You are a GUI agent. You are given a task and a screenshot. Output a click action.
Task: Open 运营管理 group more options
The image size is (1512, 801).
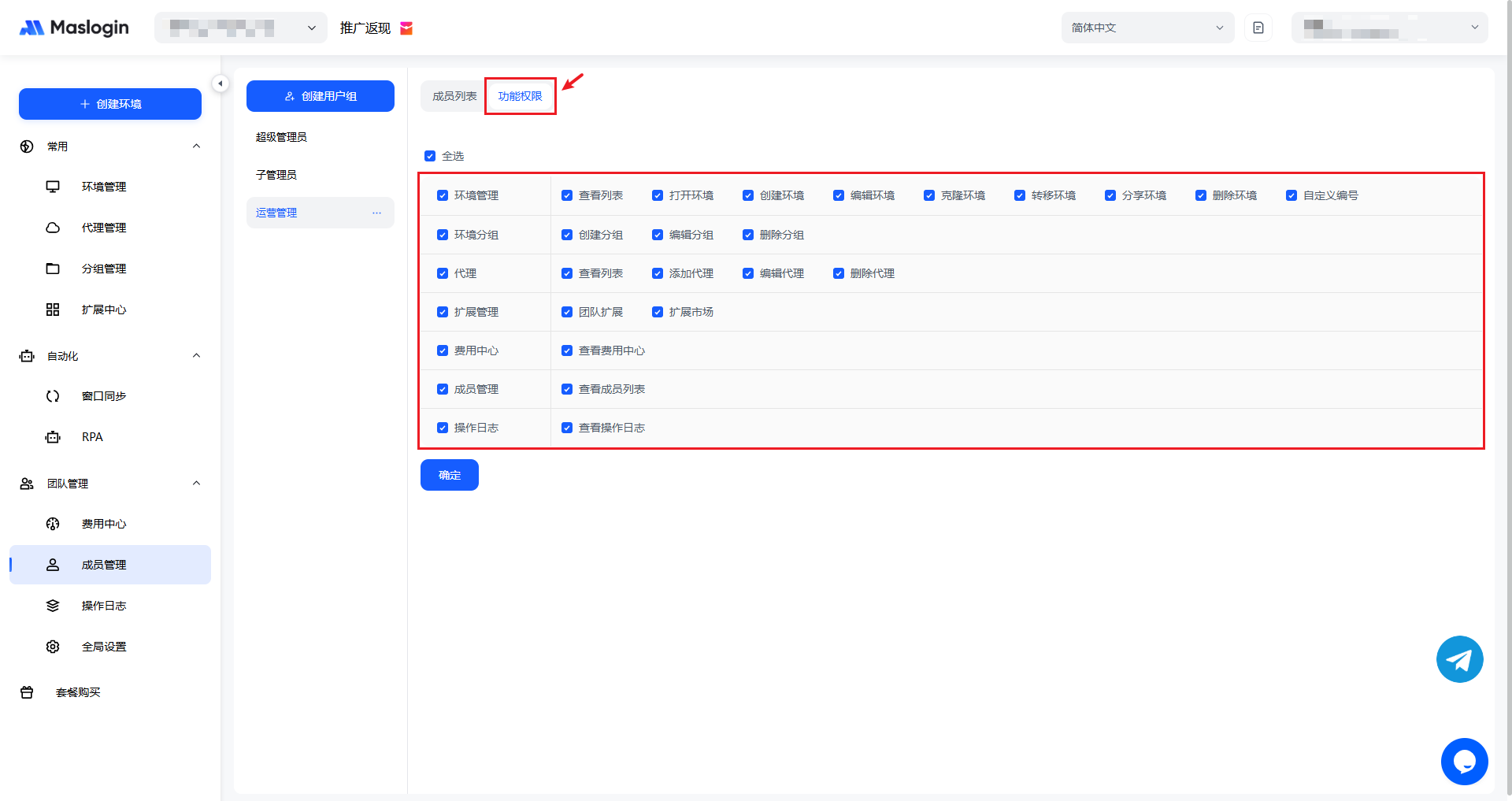(x=376, y=213)
